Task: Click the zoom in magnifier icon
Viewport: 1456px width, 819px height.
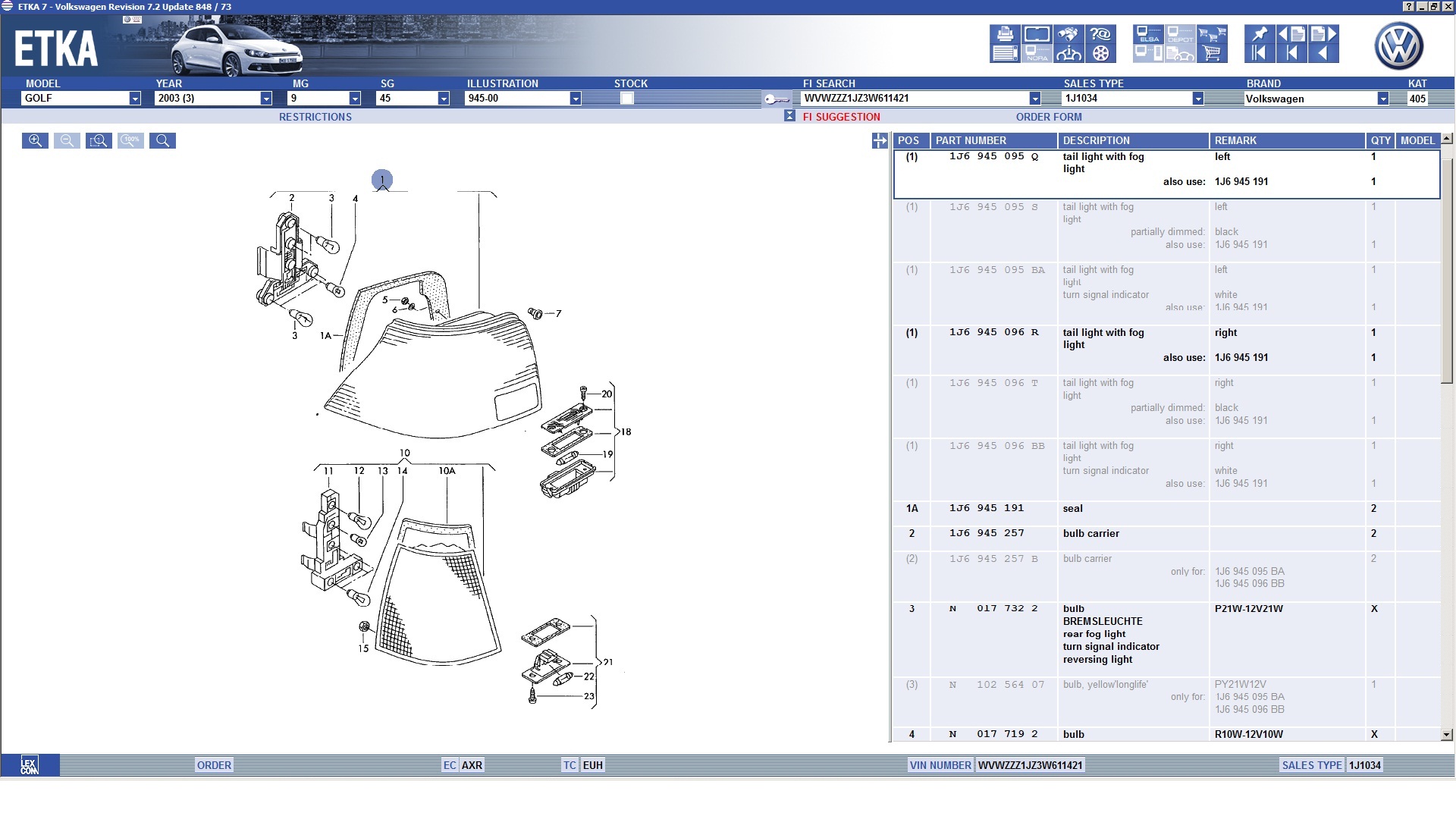Action: pyautogui.click(x=35, y=140)
